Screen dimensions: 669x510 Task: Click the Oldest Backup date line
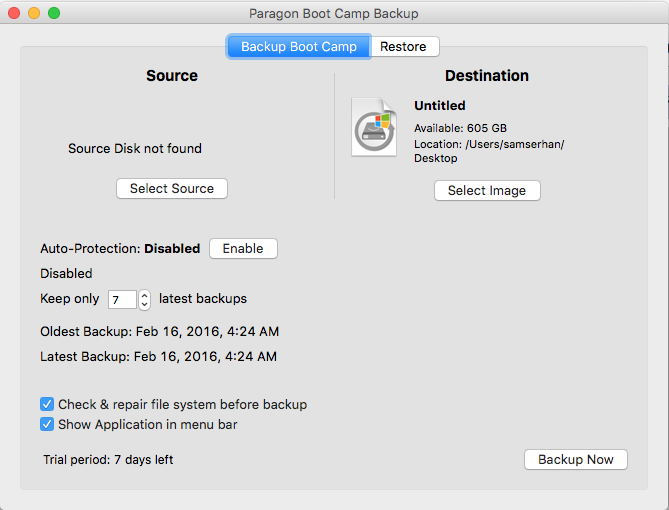(160, 332)
